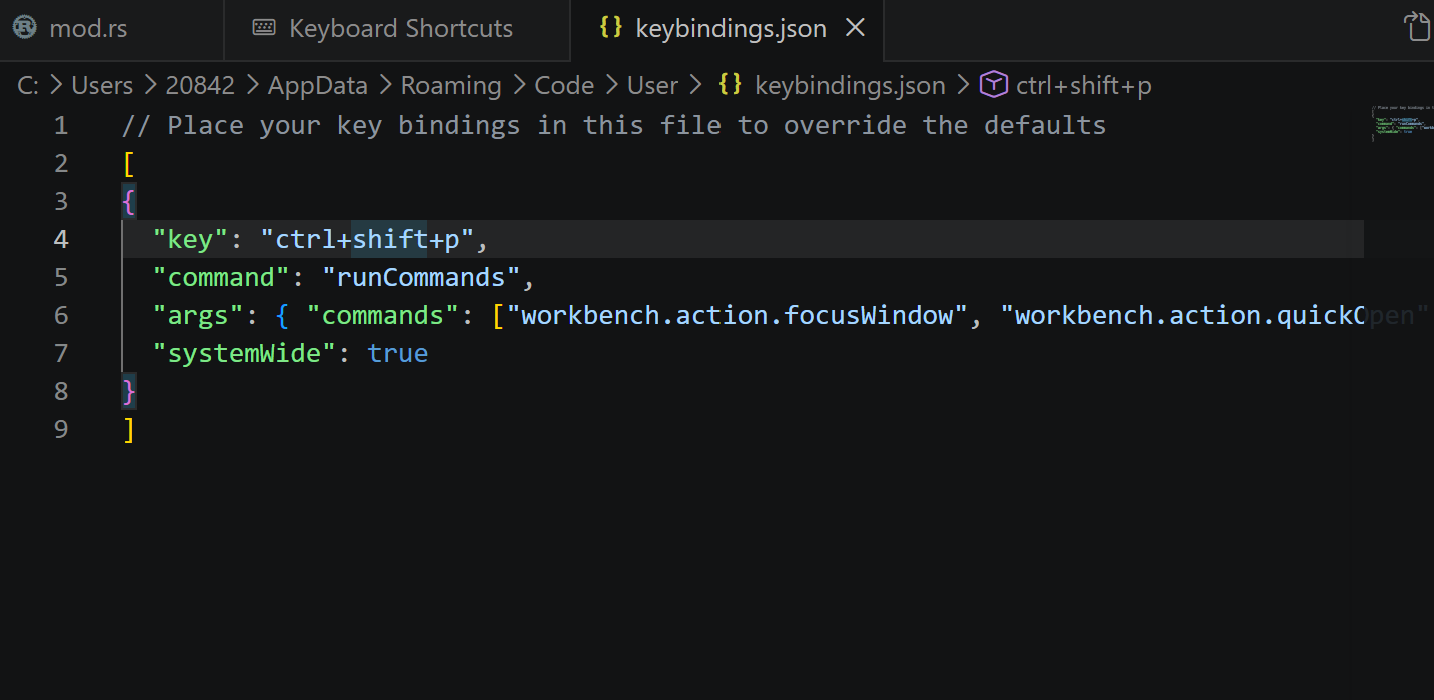
Task: Click the JSON braces icon on keybindings.json tab
Action: click(x=610, y=27)
